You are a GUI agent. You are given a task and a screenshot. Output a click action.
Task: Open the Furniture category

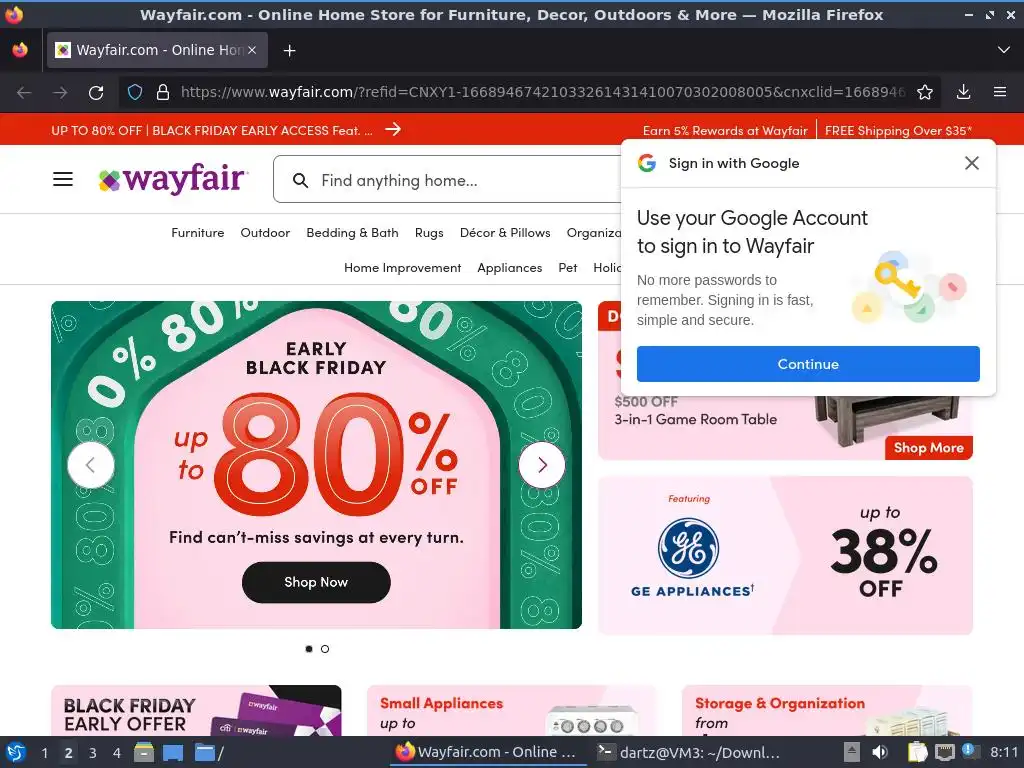197,232
